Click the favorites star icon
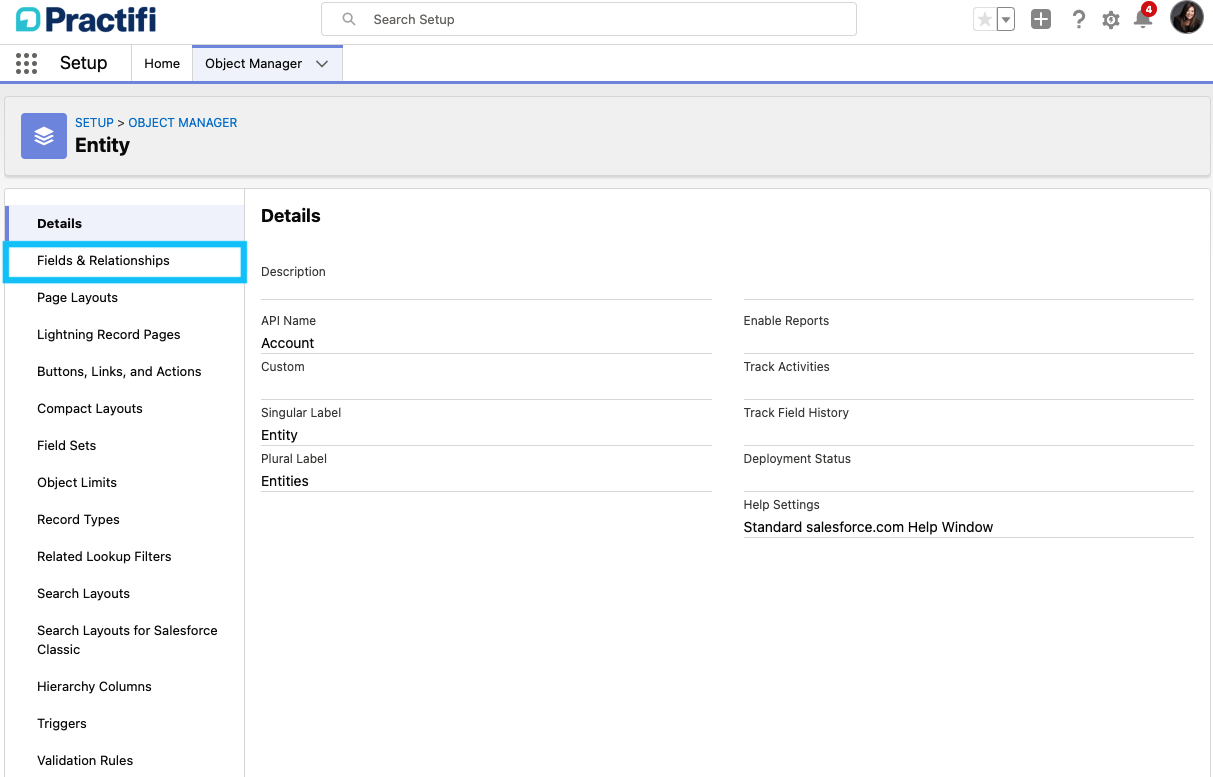Image resolution: width=1213 pixels, height=777 pixels. coord(986,18)
